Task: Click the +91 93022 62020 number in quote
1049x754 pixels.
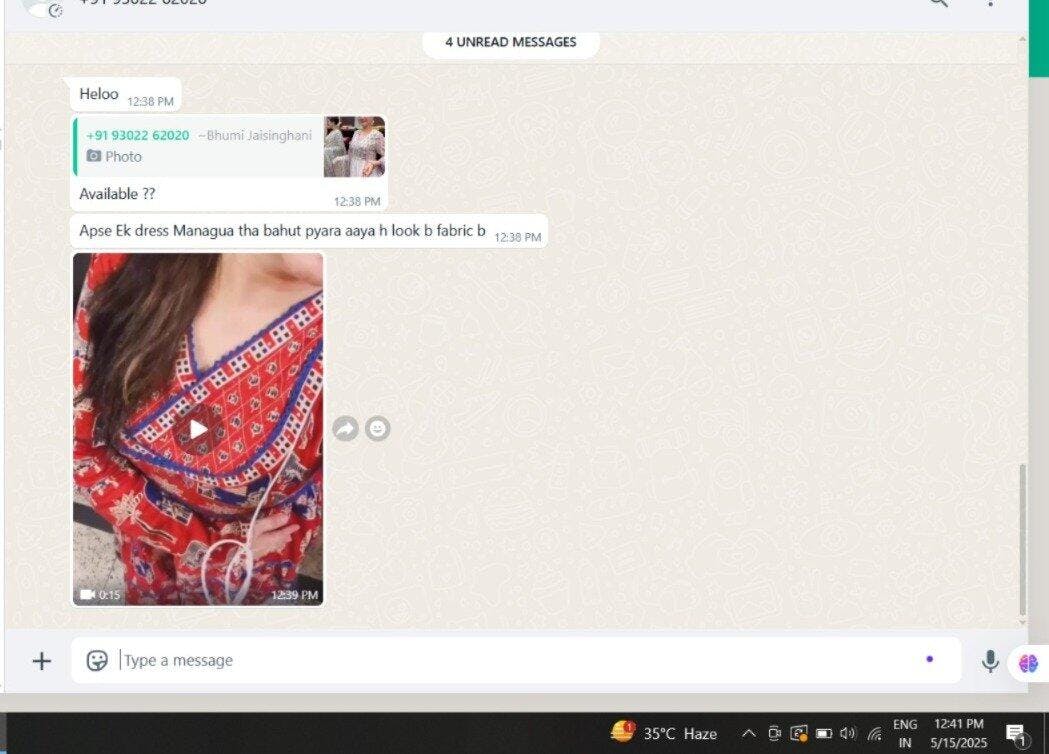Action: pyautogui.click(x=137, y=136)
